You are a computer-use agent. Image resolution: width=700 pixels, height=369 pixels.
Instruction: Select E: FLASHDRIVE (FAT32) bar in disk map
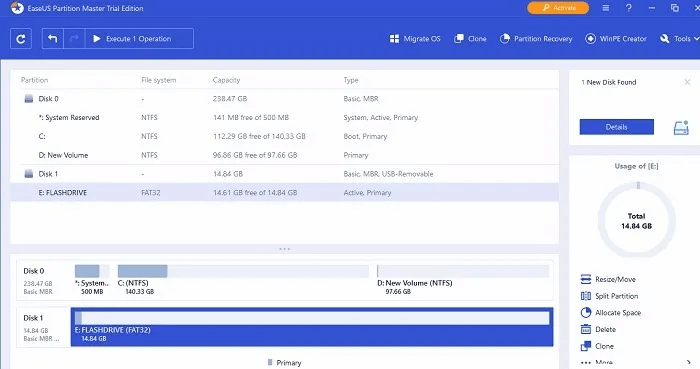(312, 327)
